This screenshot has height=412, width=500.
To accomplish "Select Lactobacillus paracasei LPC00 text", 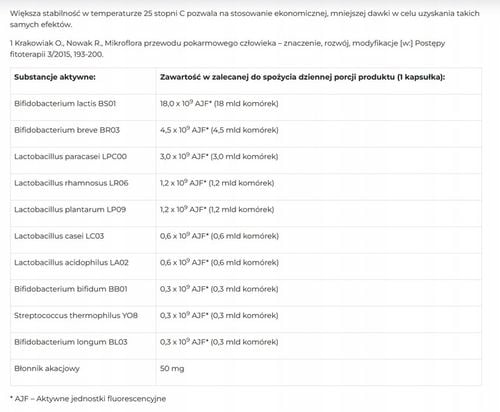I will point(70,156).
